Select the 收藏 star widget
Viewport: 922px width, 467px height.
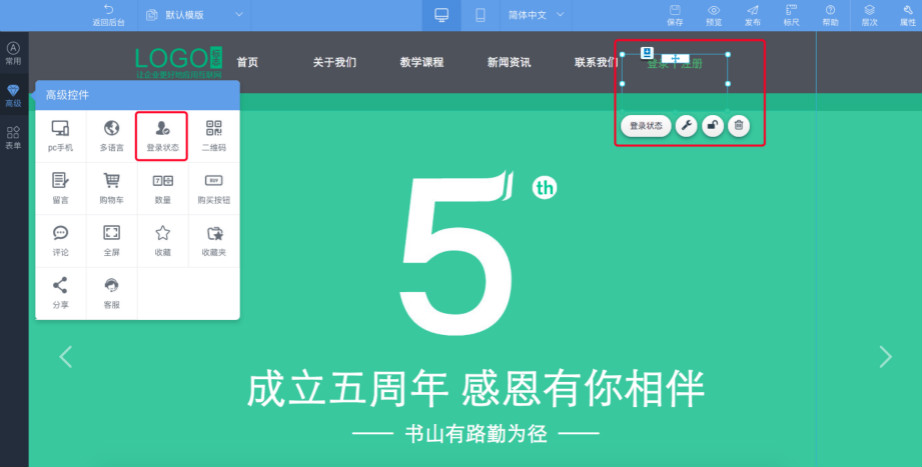(162, 239)
